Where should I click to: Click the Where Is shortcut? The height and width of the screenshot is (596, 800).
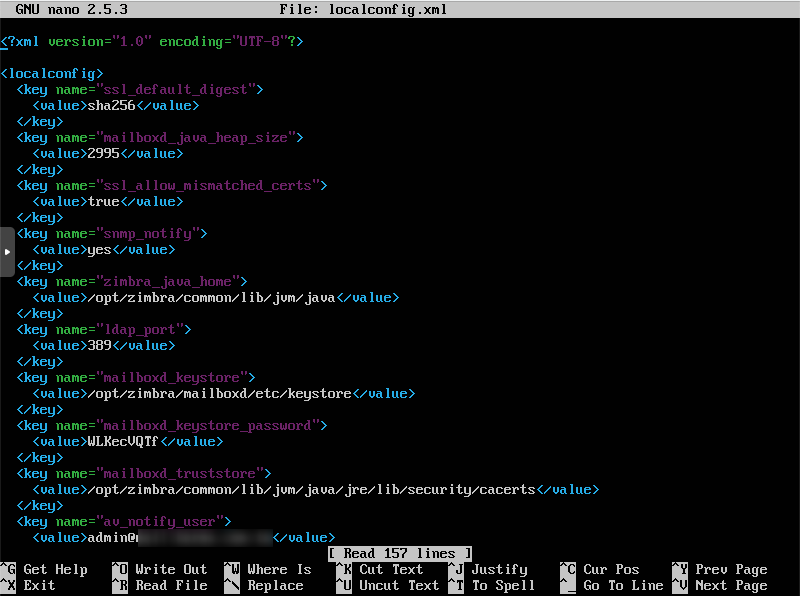click(268, 569)
